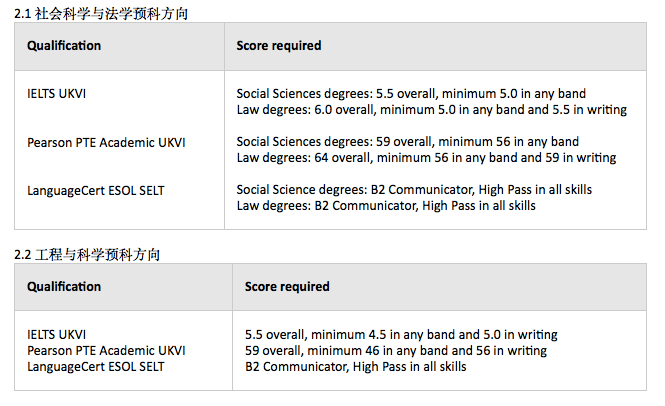The width and height of the screenshot is (665, 406).
Task: Select the Qualification header in the 2.2 table
Action: click(x=64, y=287)
